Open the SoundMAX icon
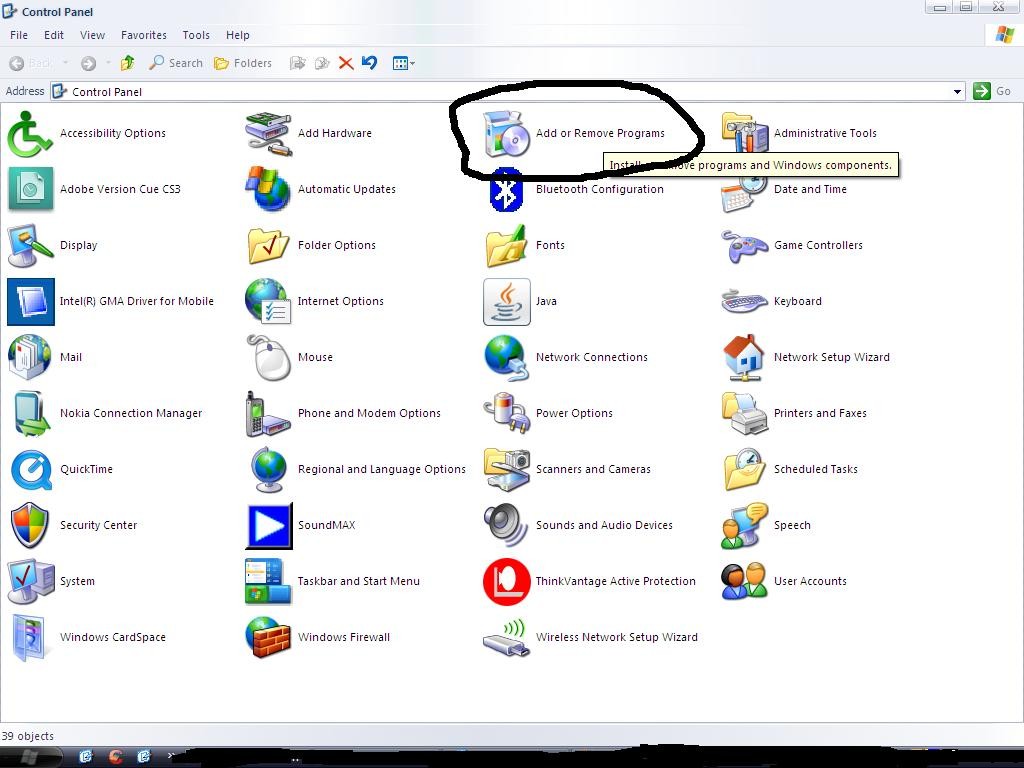The height and width of the screenshot is (768, 1024). pos(268,525)
